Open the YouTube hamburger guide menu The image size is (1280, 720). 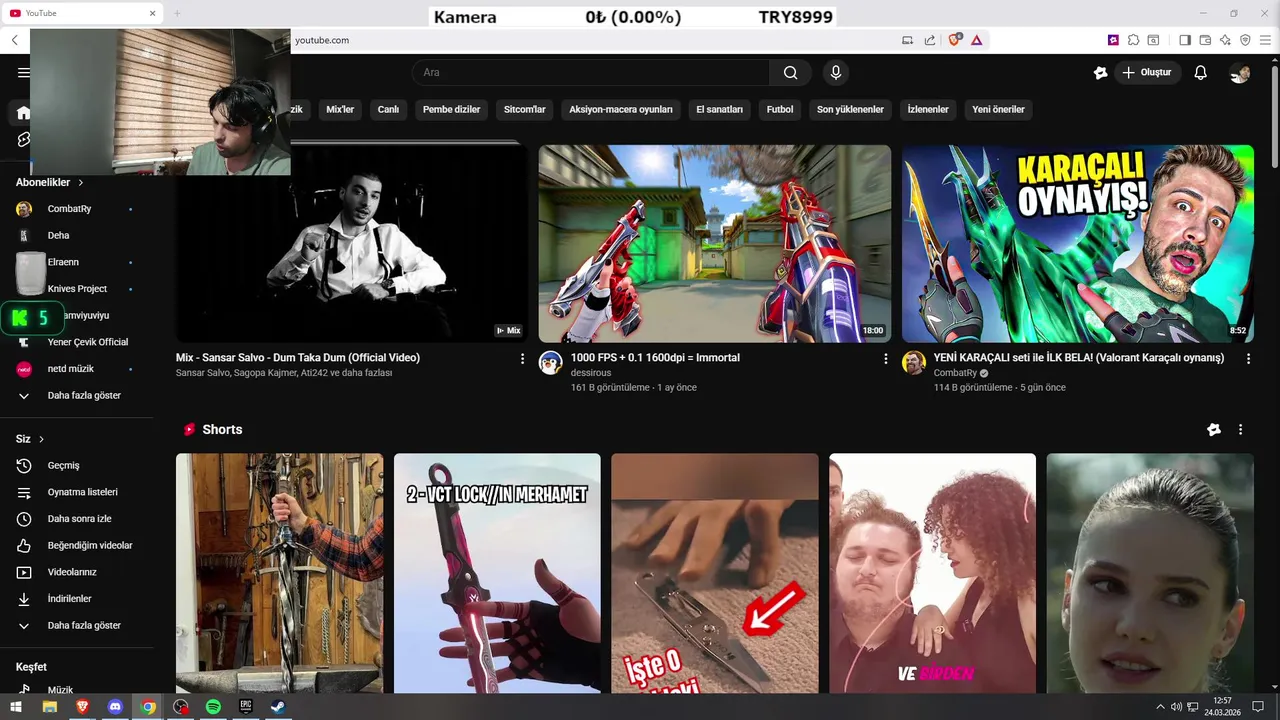click(x=24, y=73)
